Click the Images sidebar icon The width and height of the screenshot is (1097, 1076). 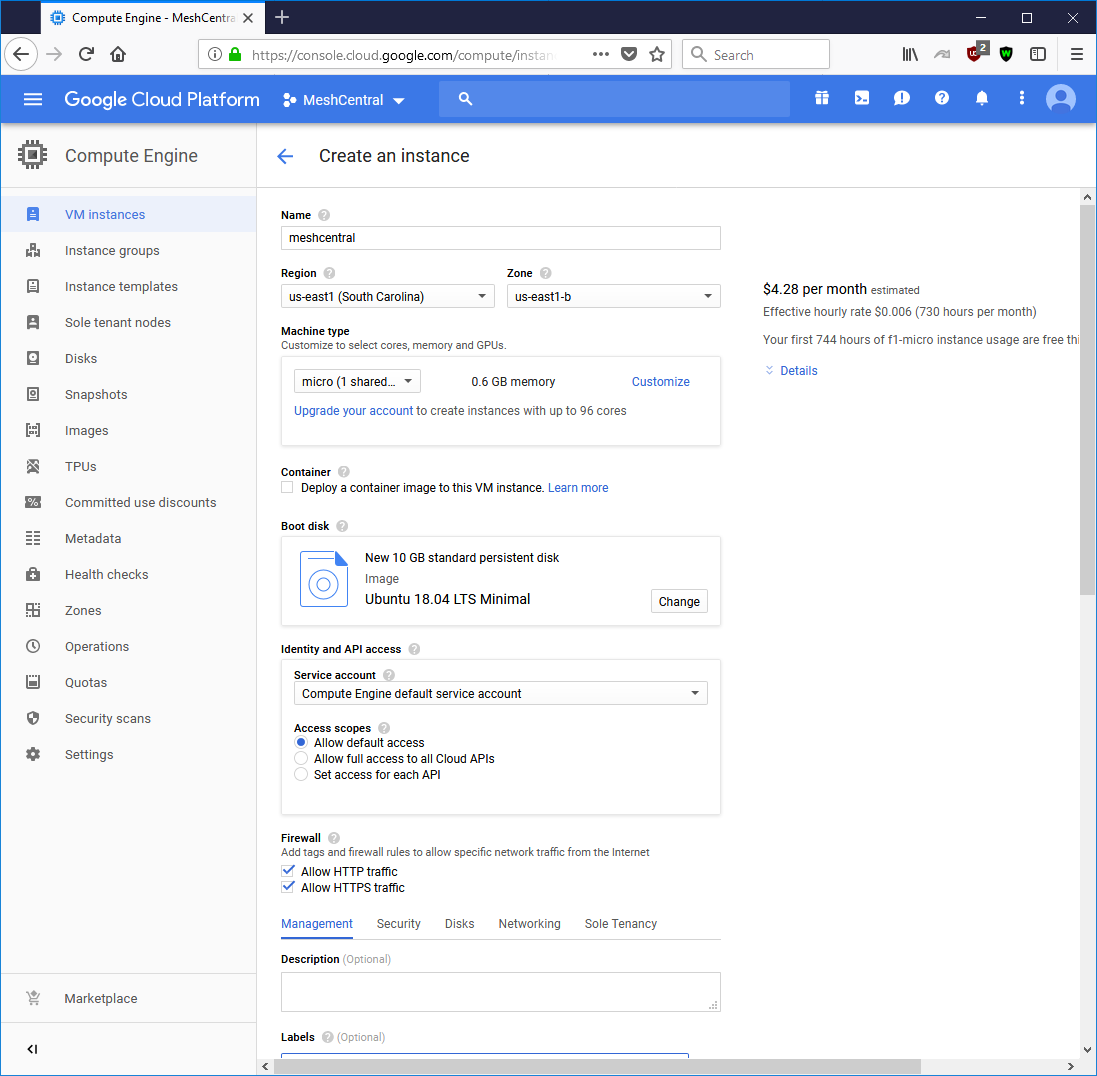[33, 430]
